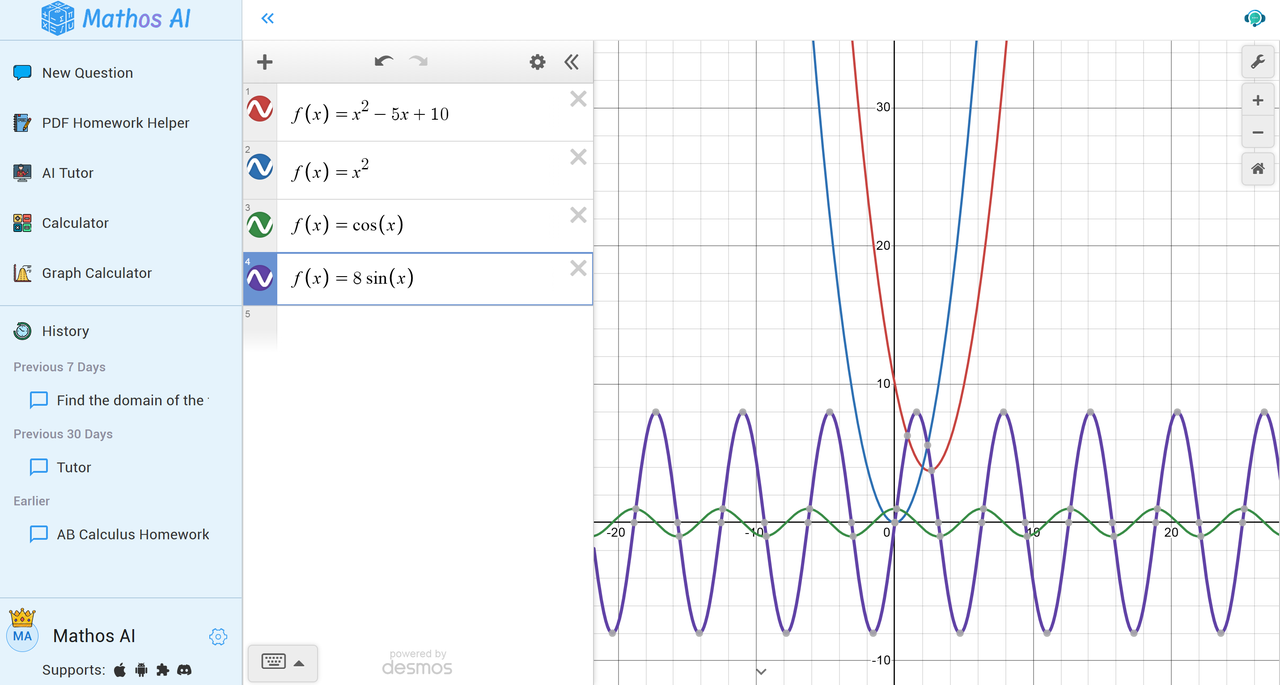Hide the red x²−5x+10 curve

[x=260, y=109]
